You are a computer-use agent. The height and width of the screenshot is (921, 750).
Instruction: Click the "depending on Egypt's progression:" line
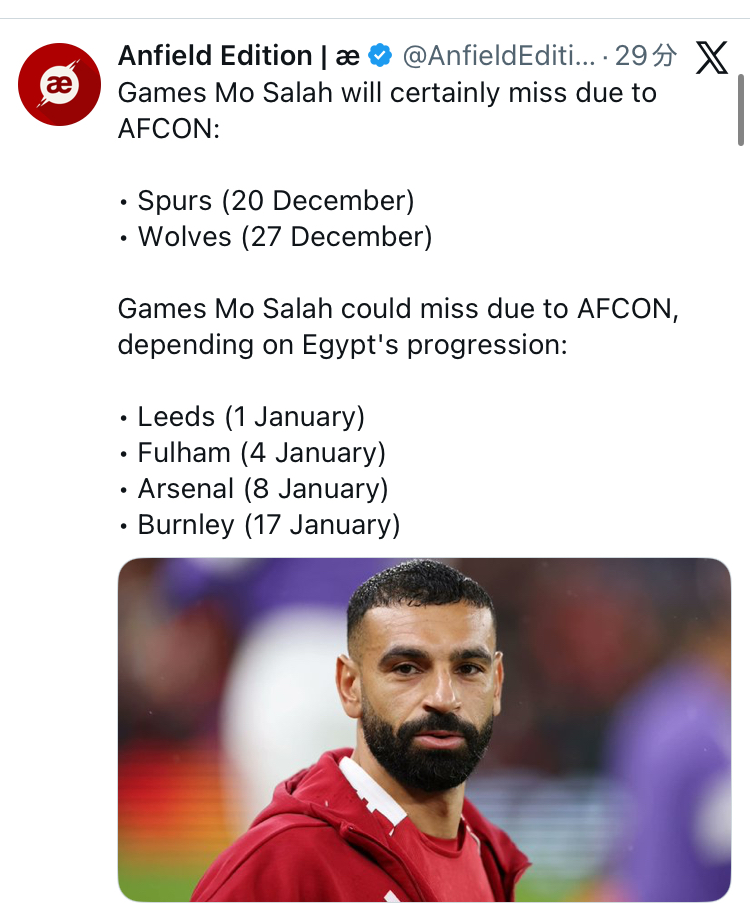coord(342,345)
